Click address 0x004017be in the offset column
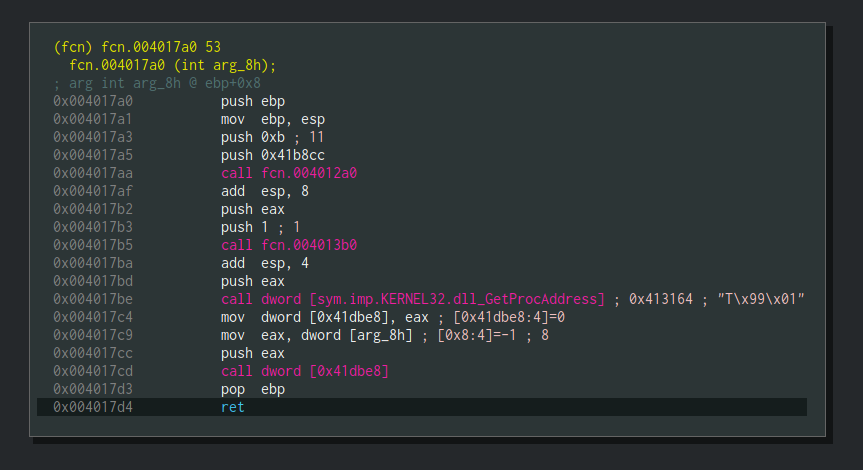The height and width of the screenshot is (470, 863). click(93, 299)
